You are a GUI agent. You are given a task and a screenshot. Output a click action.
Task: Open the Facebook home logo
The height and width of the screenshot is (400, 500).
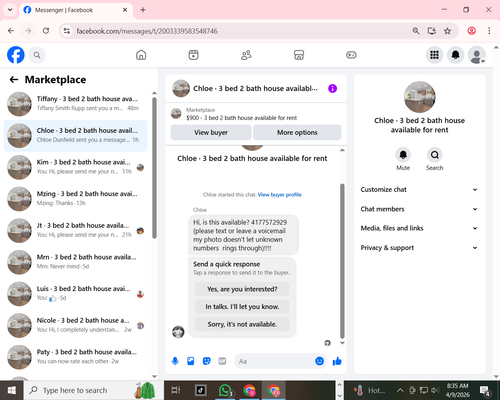[x=16, y=55]
